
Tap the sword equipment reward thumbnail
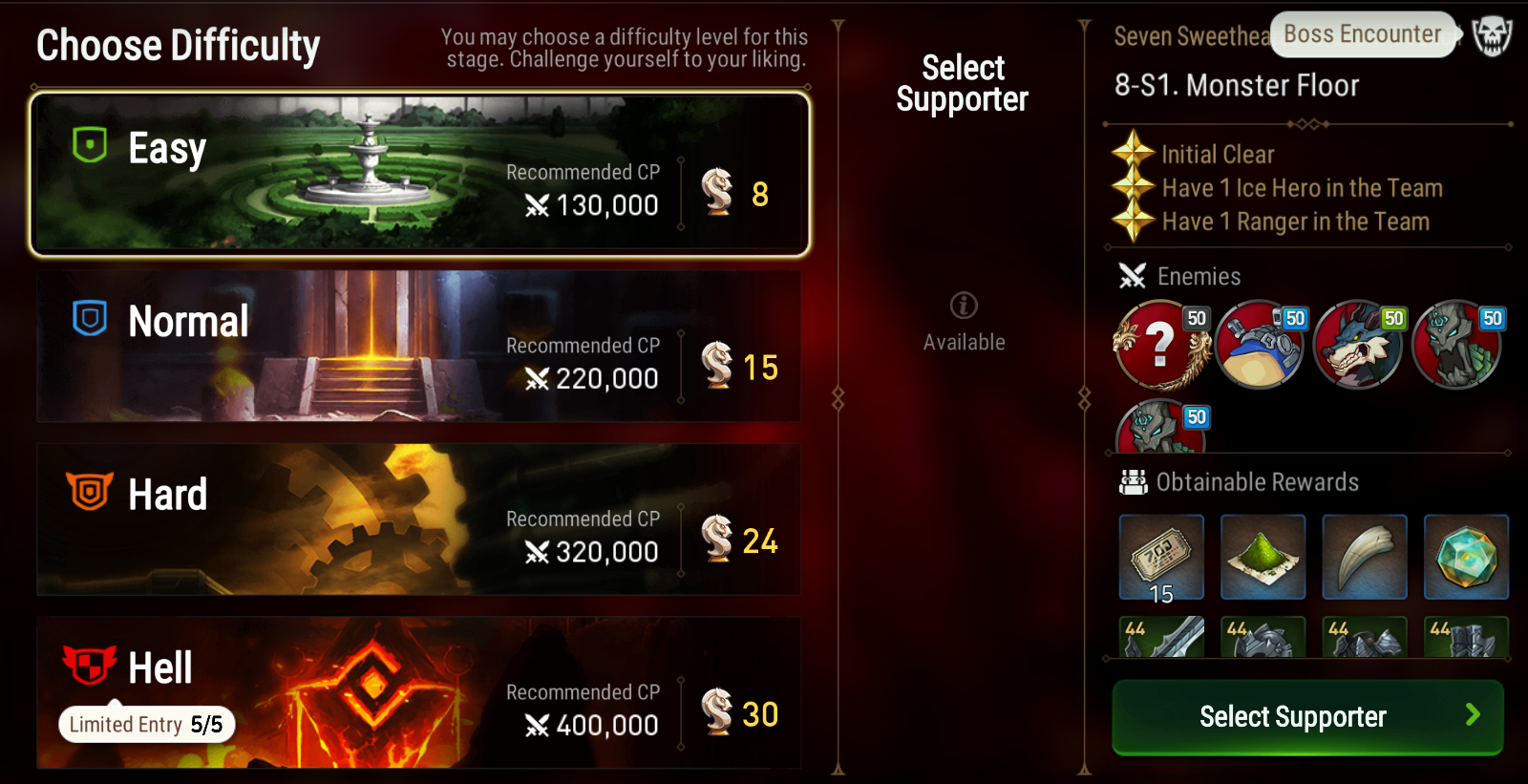click(1161, 637)
